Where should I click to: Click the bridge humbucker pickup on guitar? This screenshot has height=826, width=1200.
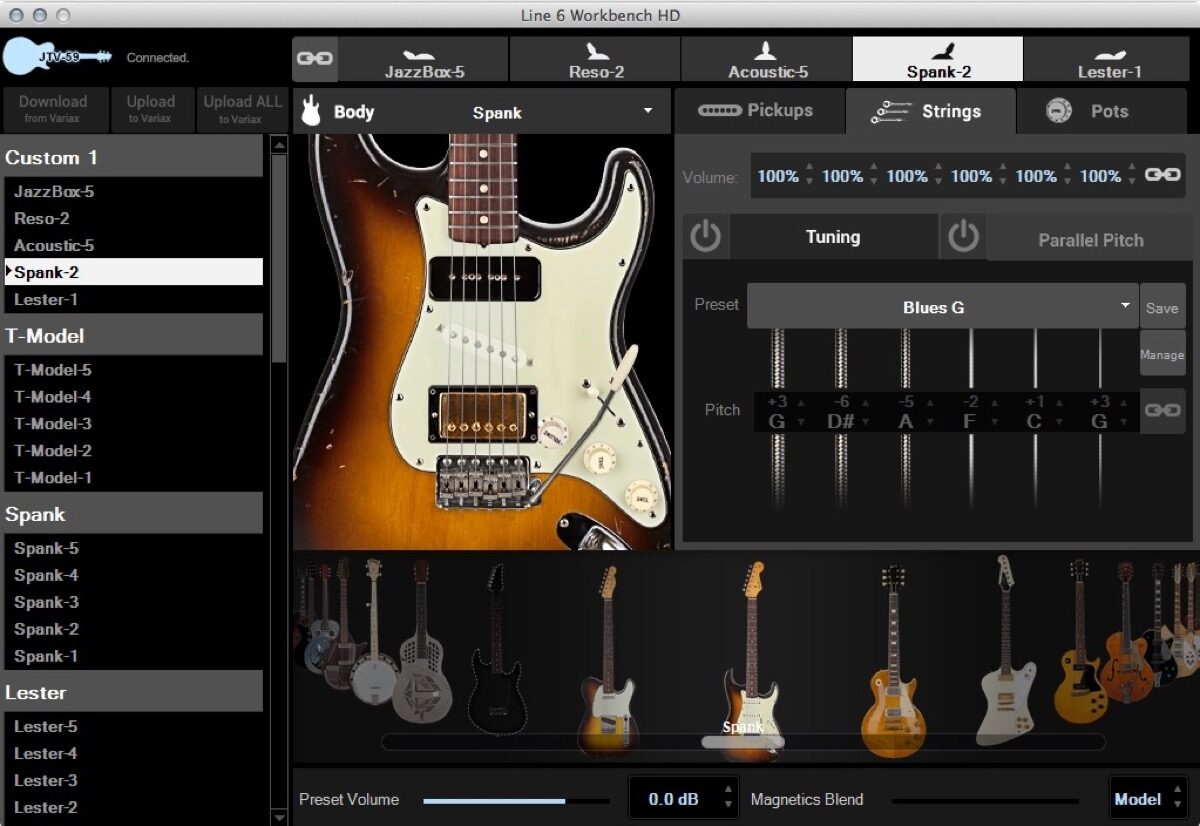click(484, 415)
